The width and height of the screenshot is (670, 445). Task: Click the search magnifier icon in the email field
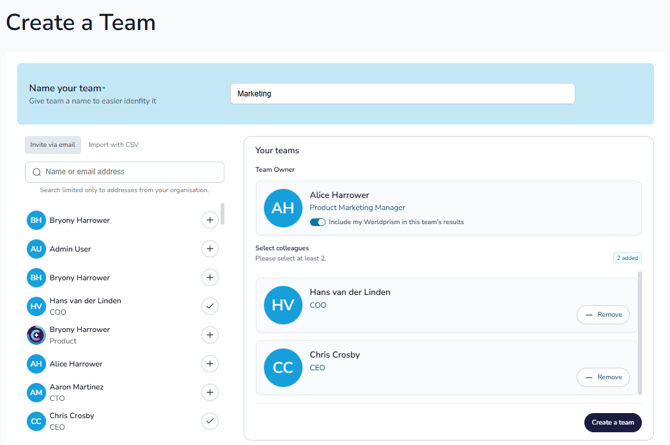point(37,172)
